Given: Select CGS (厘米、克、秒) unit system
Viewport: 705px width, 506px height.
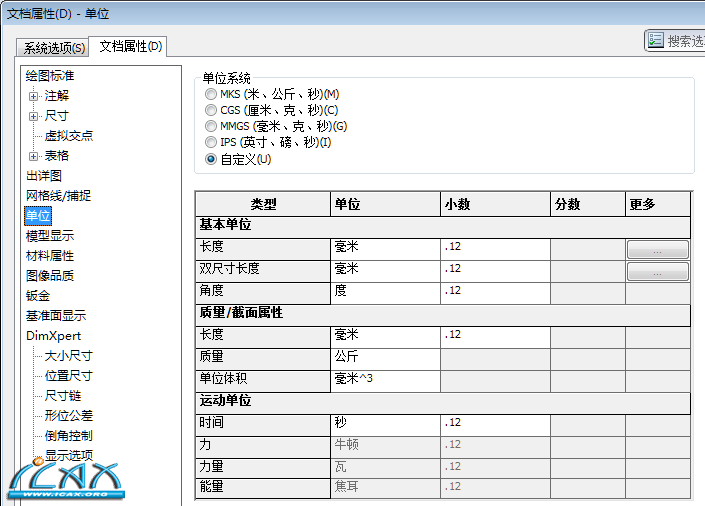Looking at the screenshot, I should 210,110.
